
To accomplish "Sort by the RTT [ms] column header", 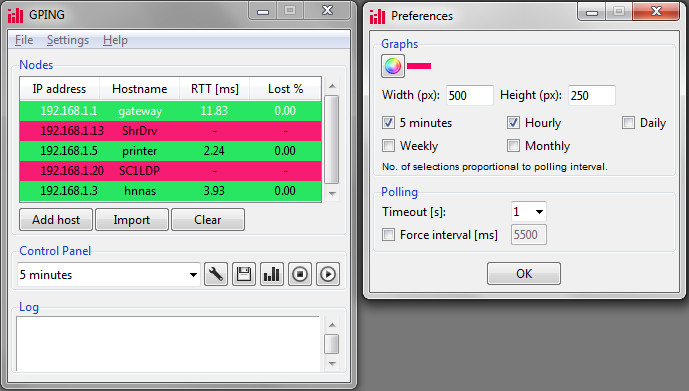I will click(x=214, y=89).
